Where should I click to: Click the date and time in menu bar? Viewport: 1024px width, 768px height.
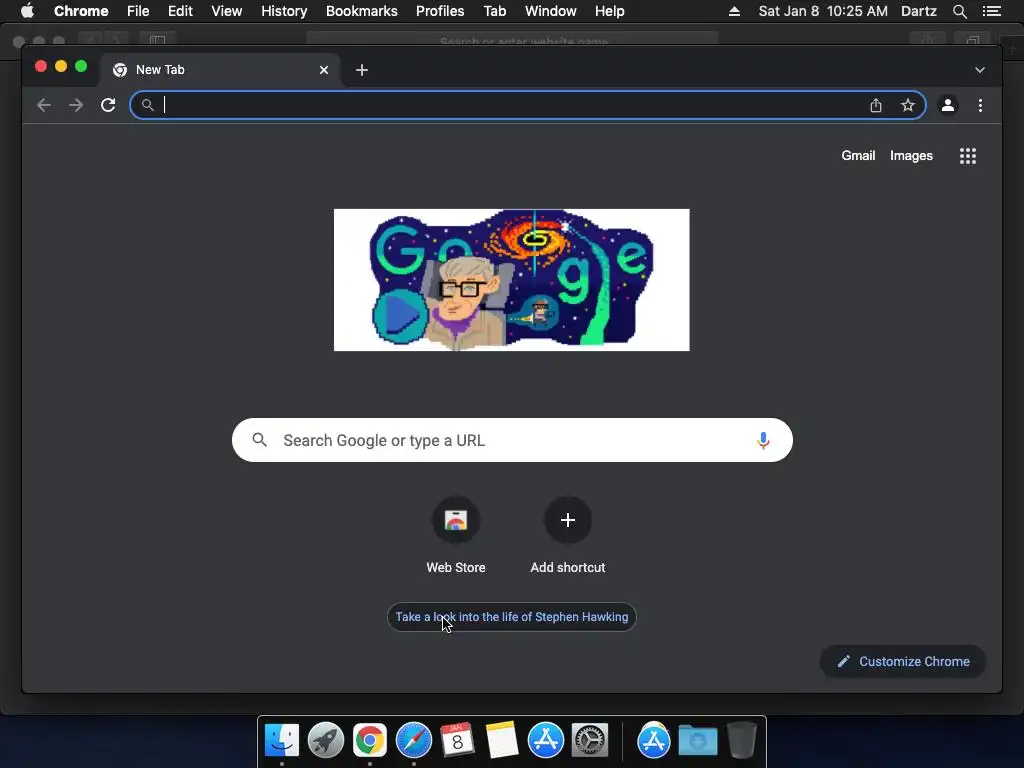coord(823,11)
